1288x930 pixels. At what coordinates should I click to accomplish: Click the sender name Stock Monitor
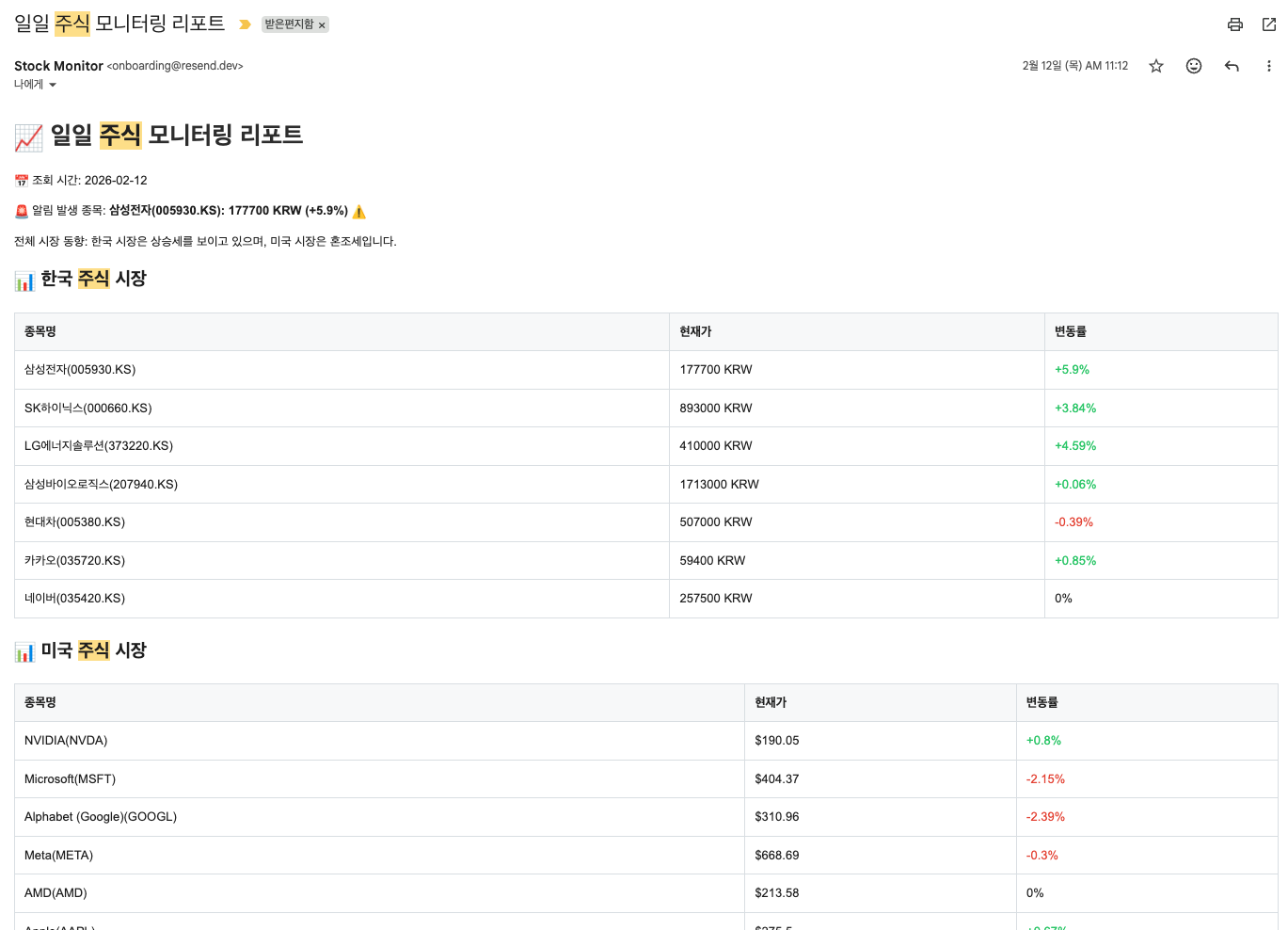[x=58, y=66]
